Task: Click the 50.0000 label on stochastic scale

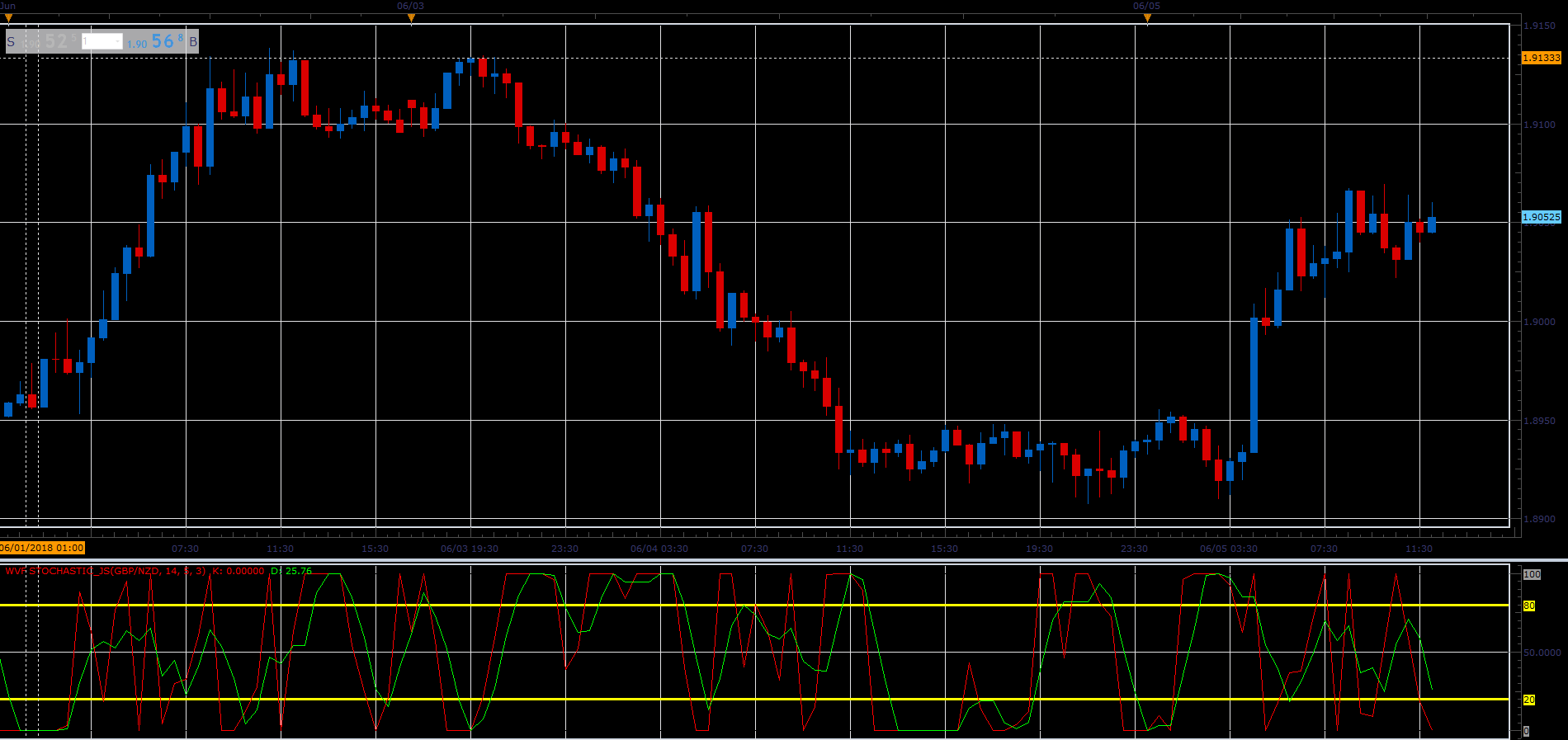Action: point(1542,653)
